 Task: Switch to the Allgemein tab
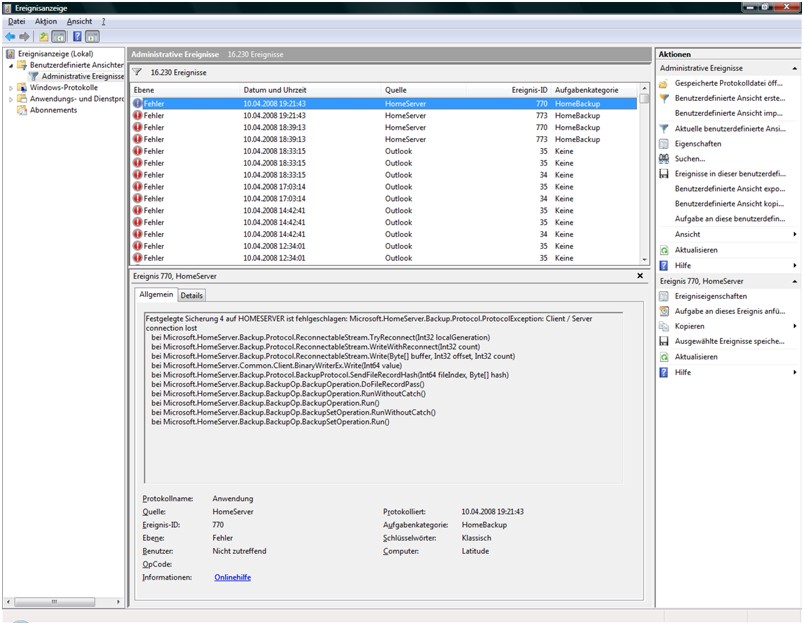coord(156,294)
